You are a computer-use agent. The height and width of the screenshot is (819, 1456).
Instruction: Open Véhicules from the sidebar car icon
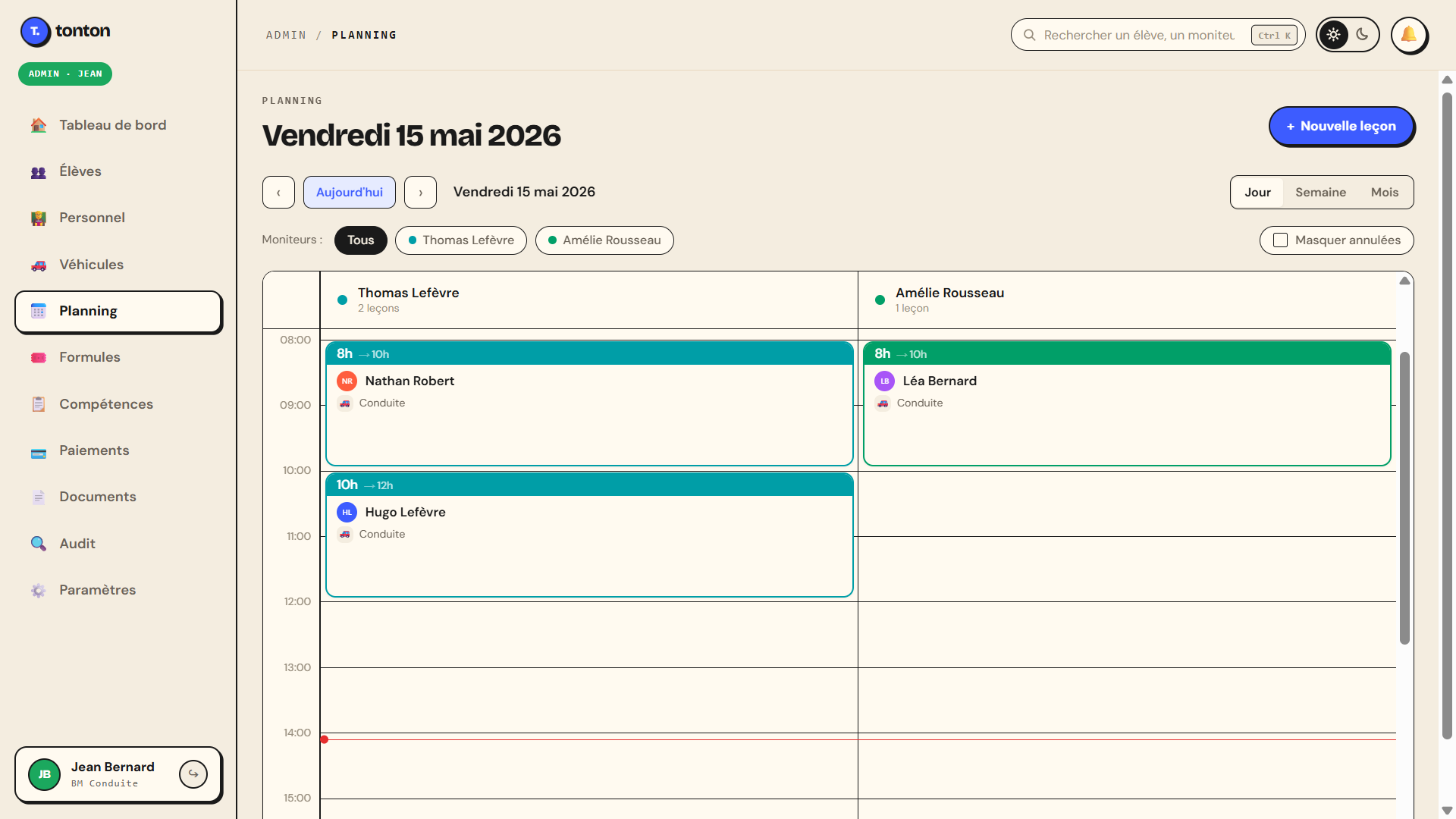tap(39, 265)
